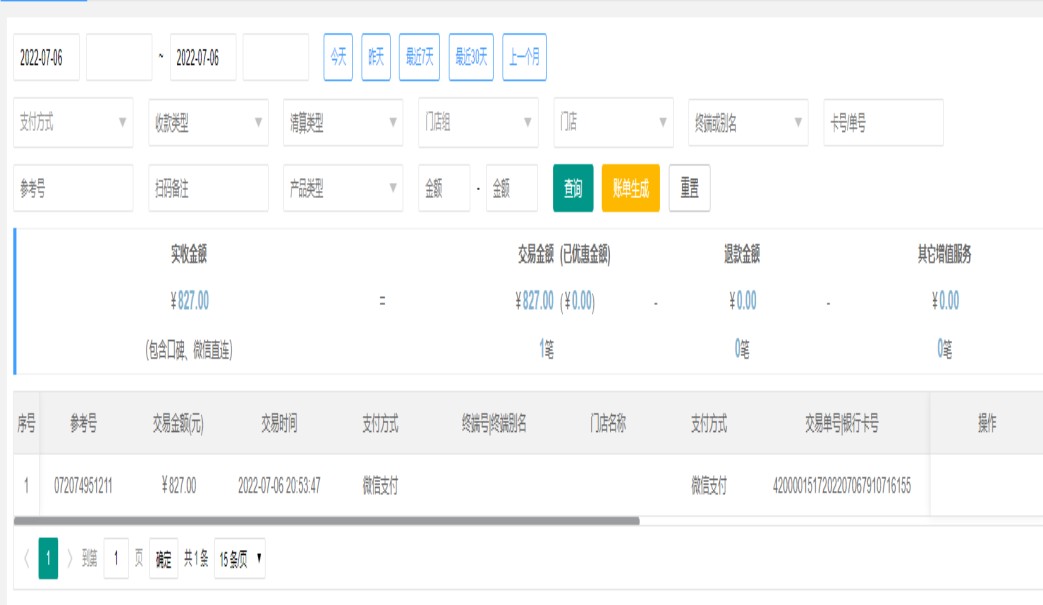Click the start date field 2022-07-06
The width and height of the screenshot is (1043, 605).
pos(46,58)
